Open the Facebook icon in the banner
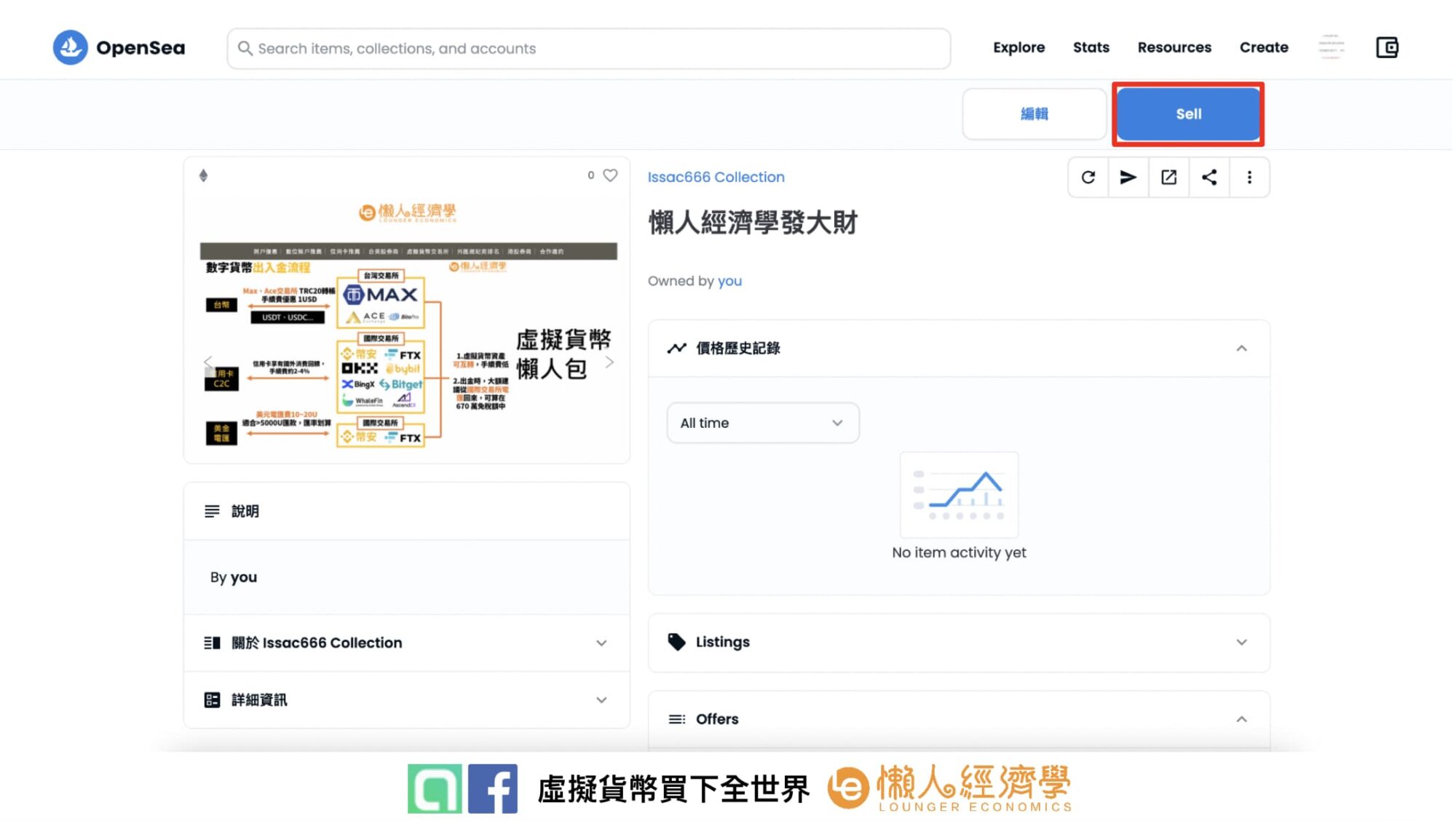 coord(493,788)
